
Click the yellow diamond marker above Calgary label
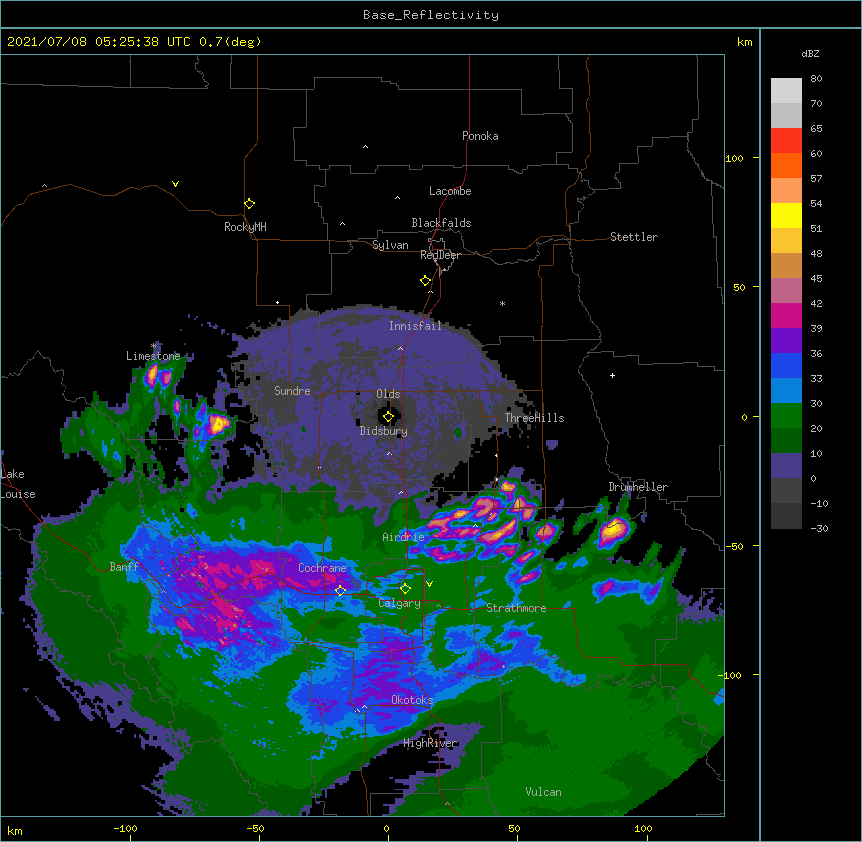coord(405,589)
